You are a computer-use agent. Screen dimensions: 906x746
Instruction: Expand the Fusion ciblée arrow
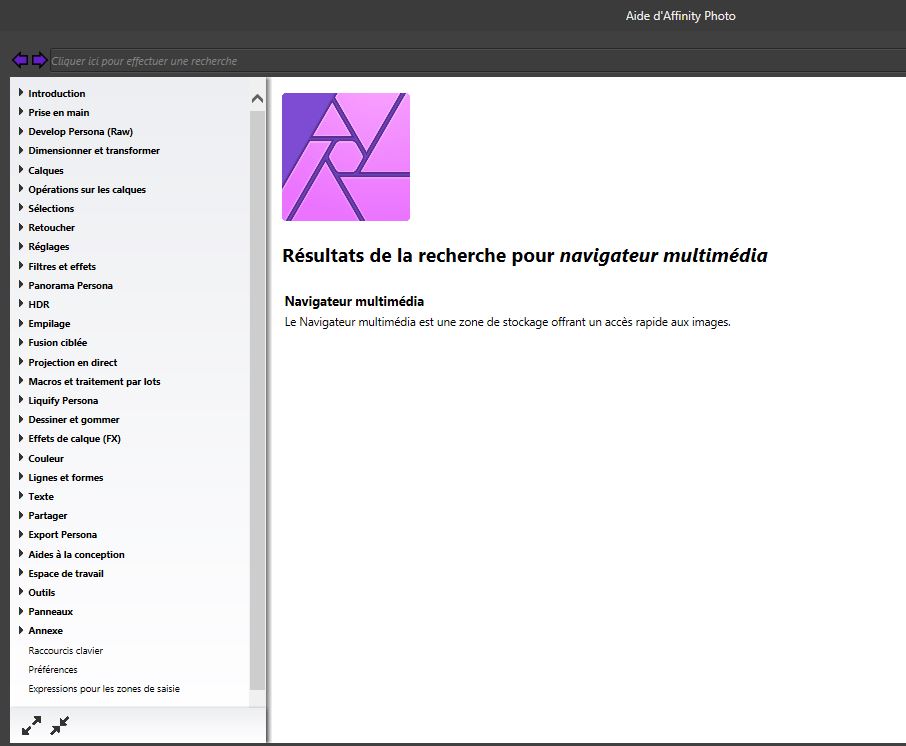(x=21, y=342)
